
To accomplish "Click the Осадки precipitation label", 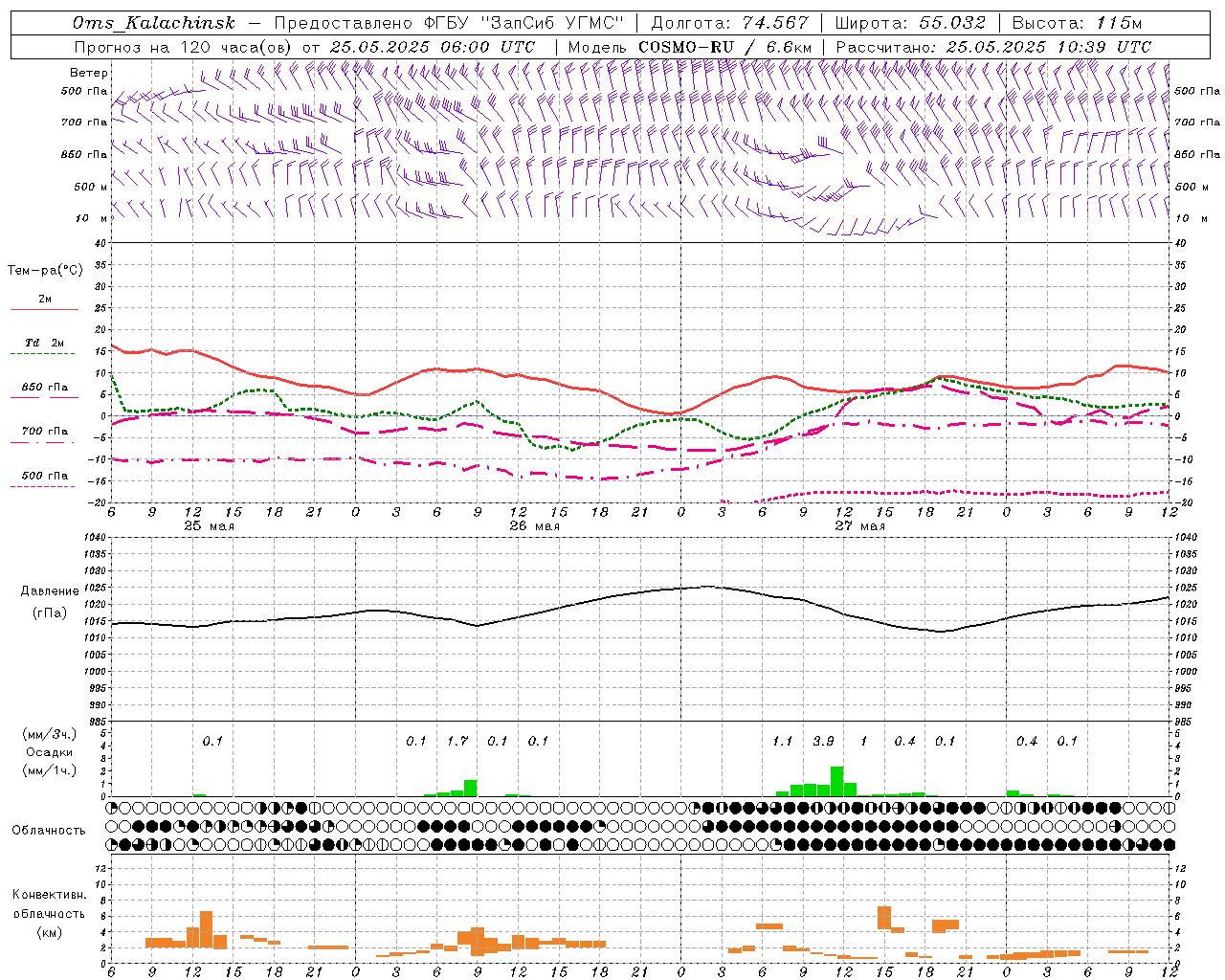I will 50,752.
